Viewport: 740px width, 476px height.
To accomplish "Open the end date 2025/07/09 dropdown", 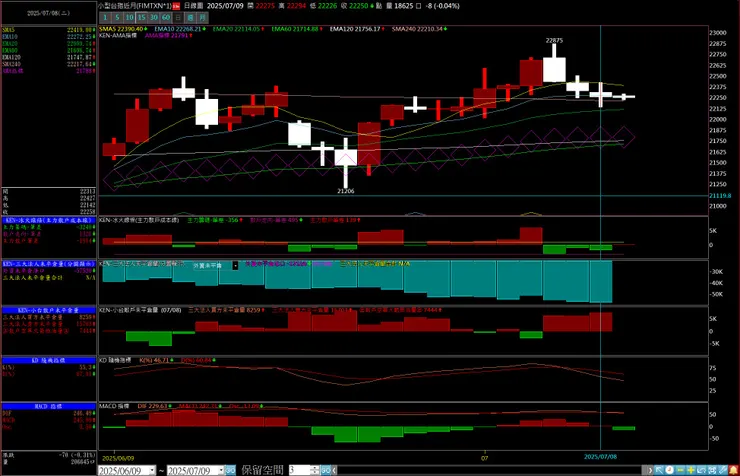I will [x=221, y=470].
